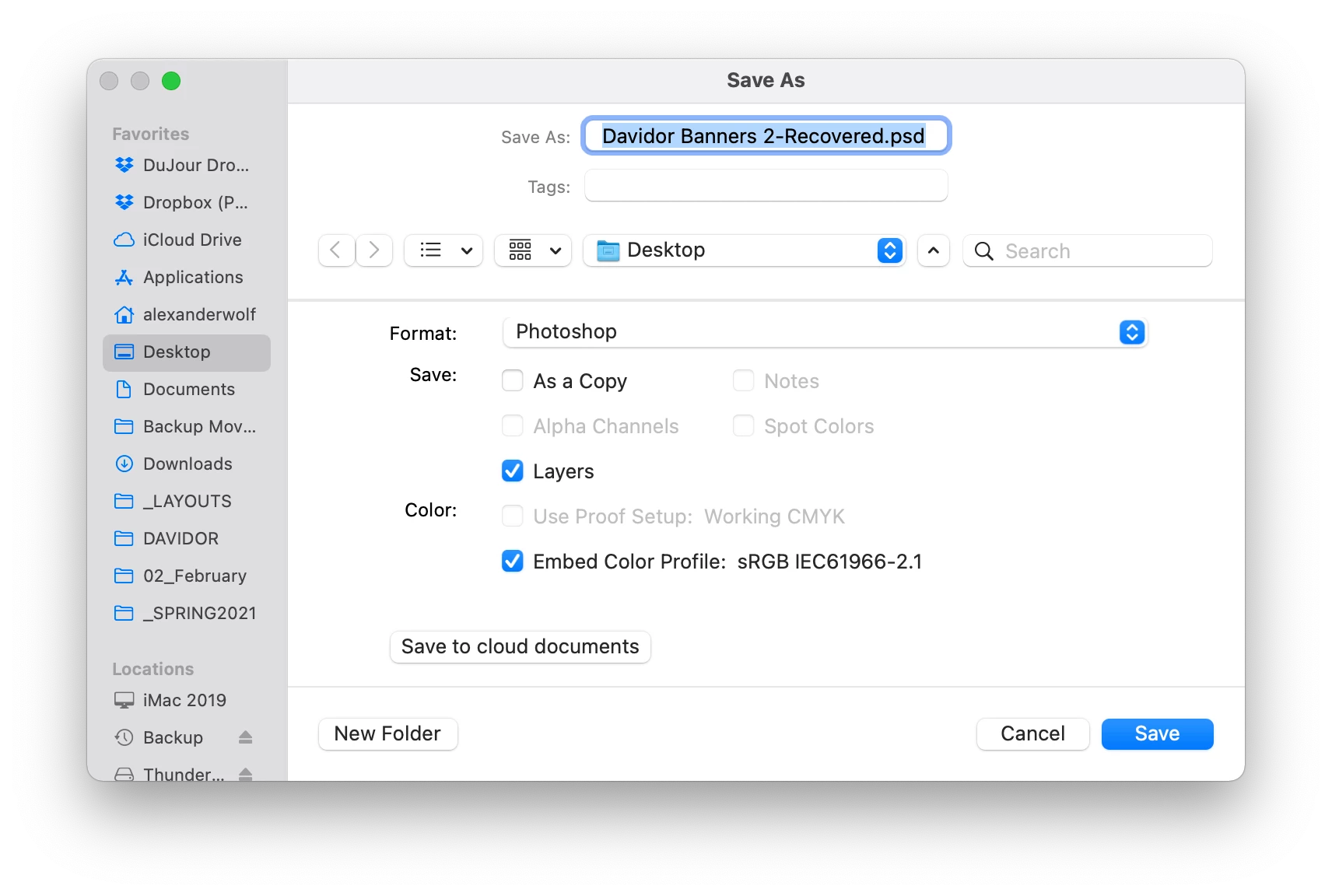This screenshot has width=1332, height=896.
Task: Click the green zoom window button
Action: pos(171,81)
